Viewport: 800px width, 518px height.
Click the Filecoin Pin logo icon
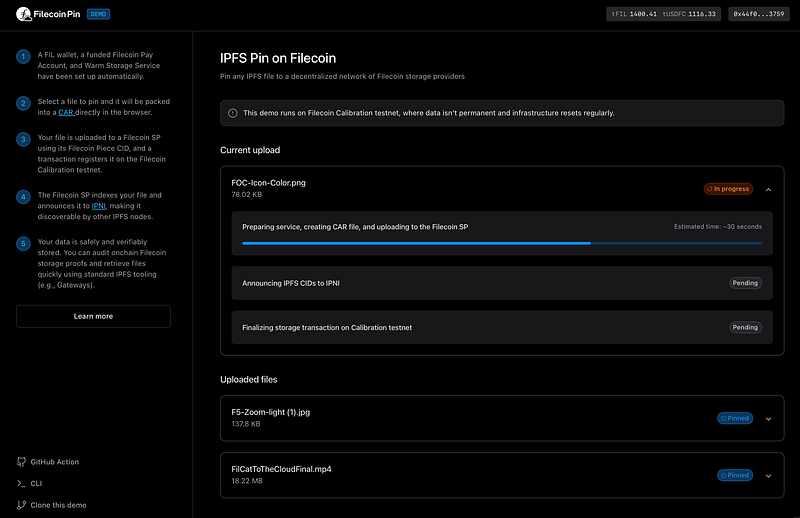24,14
